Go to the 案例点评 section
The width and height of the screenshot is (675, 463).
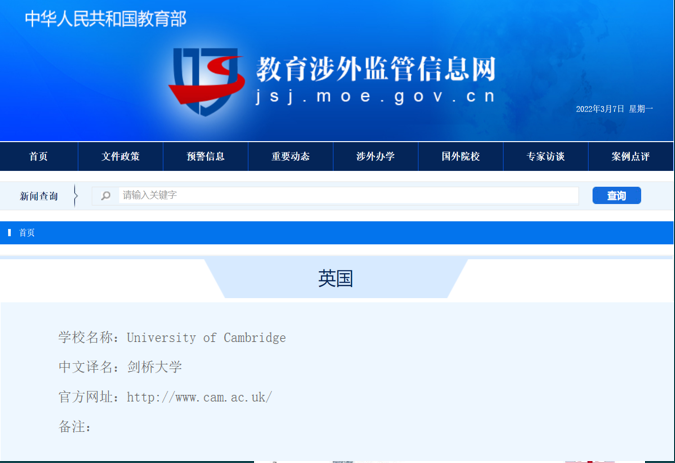(x=631, y=157)
